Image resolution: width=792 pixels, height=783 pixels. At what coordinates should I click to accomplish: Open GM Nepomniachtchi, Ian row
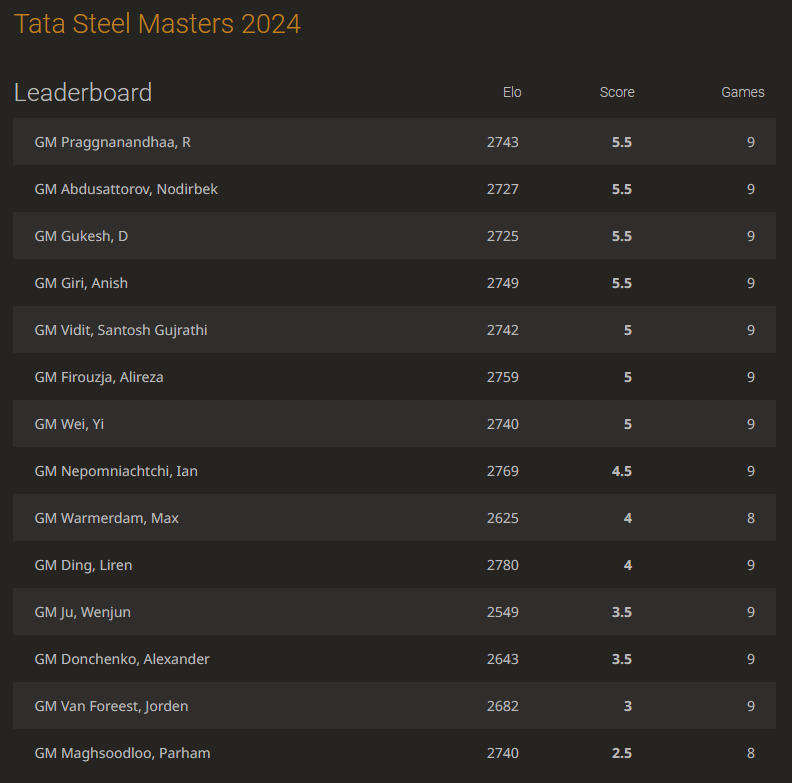116,471
